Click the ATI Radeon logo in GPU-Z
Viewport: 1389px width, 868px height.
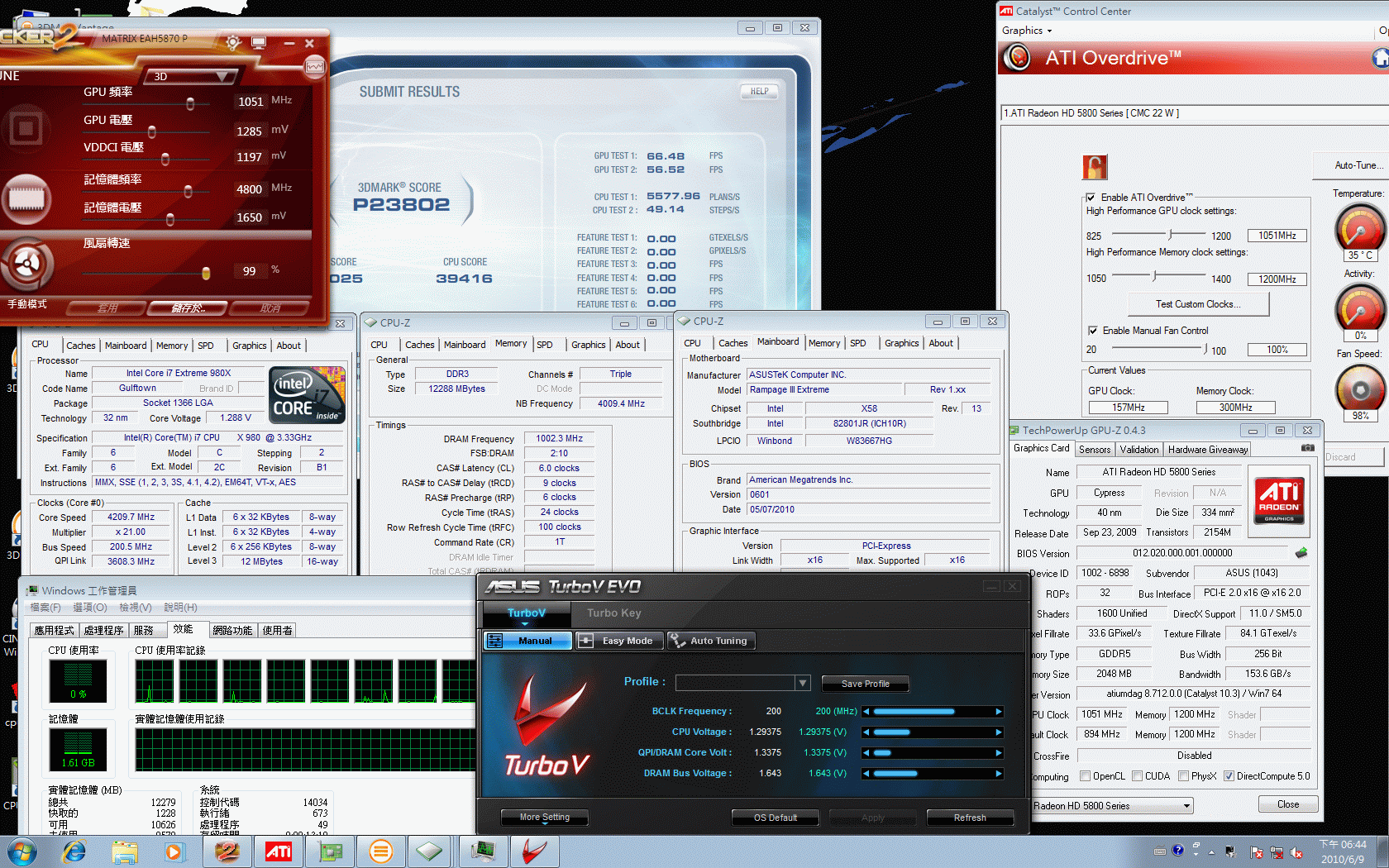(x=1279, y=499)
